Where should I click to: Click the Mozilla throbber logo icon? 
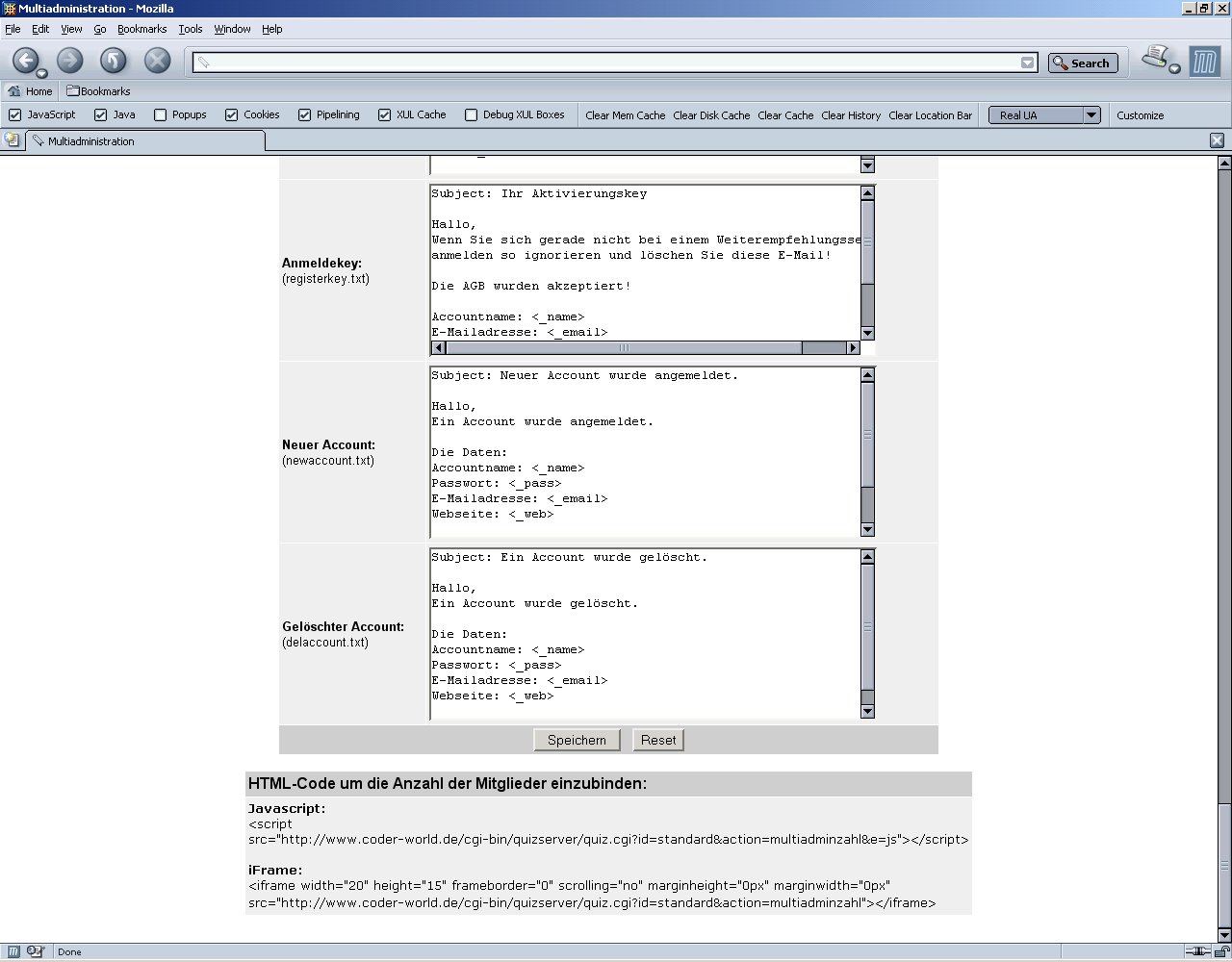1204,63
